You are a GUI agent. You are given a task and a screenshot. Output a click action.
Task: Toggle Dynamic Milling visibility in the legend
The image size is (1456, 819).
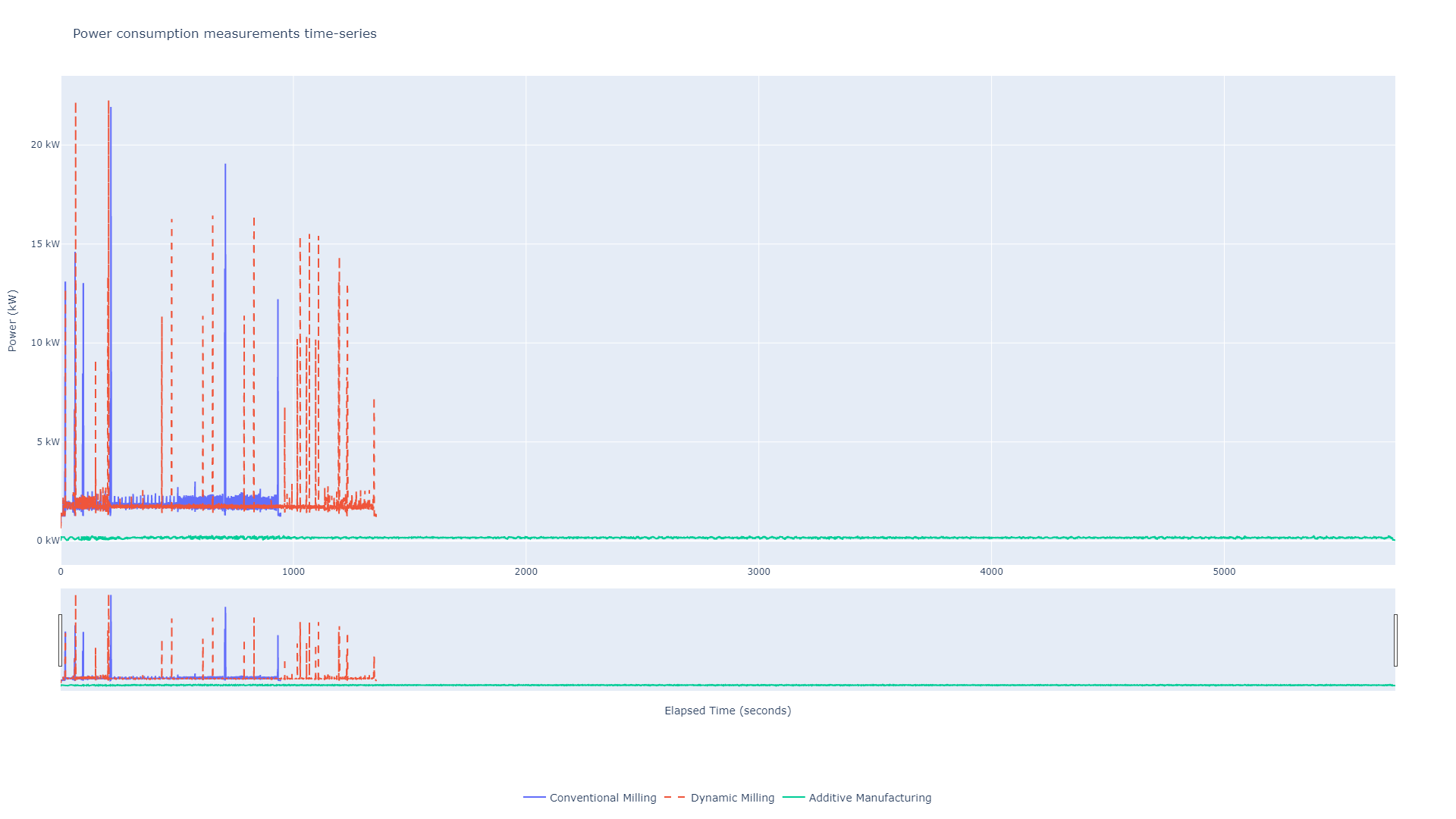733,797
